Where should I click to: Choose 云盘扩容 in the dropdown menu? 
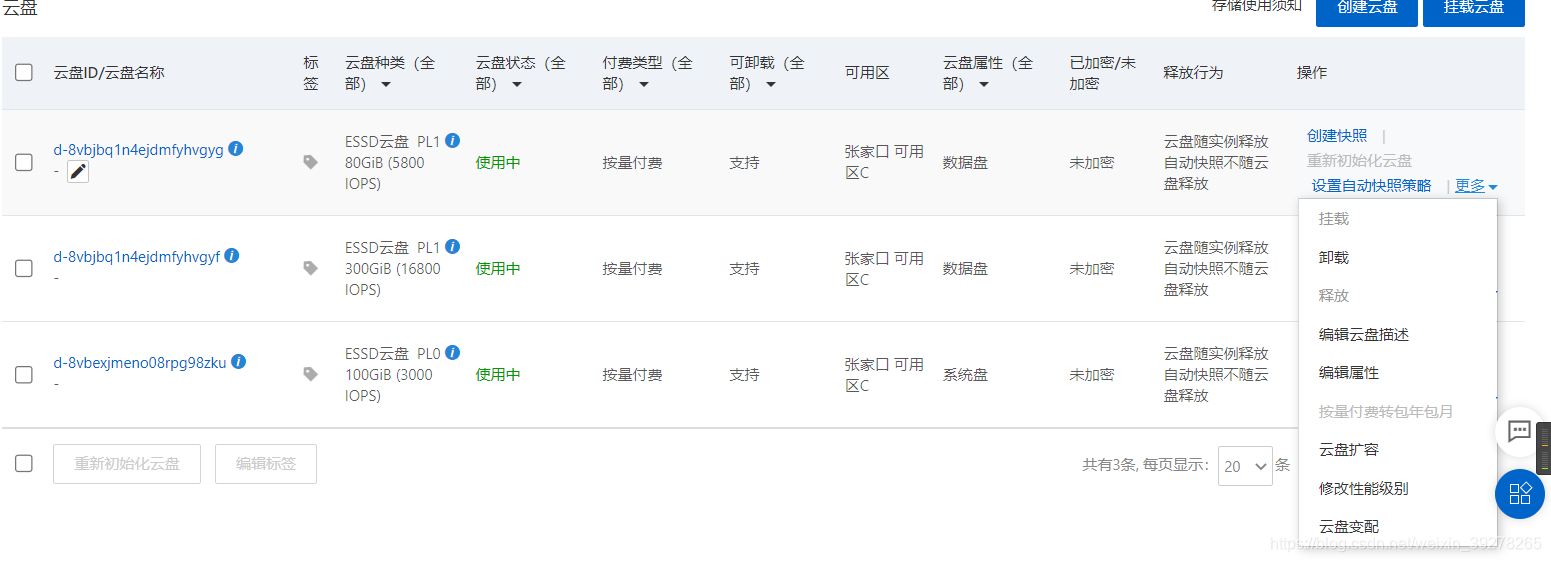click(x=1349, y=450)
